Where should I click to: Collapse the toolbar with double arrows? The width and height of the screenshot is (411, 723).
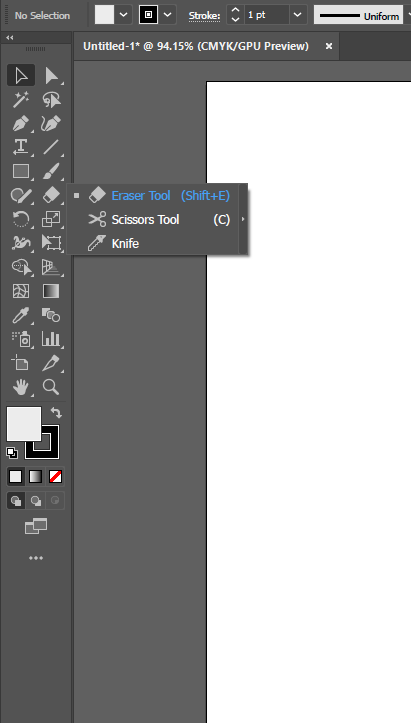tap(10, 37)
